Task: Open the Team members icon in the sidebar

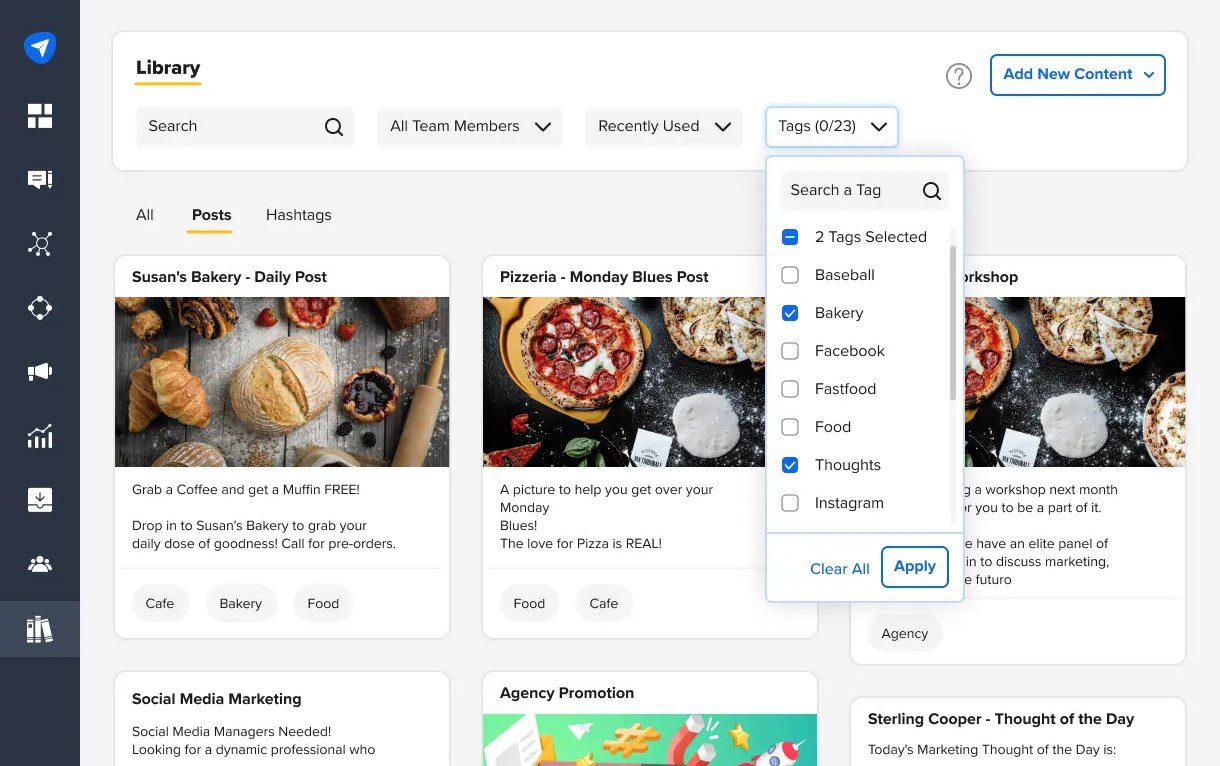Action: coord(40,563)
